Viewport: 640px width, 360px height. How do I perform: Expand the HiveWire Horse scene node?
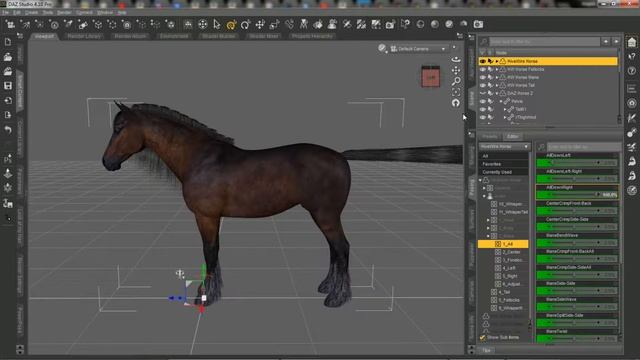(497, 61)
